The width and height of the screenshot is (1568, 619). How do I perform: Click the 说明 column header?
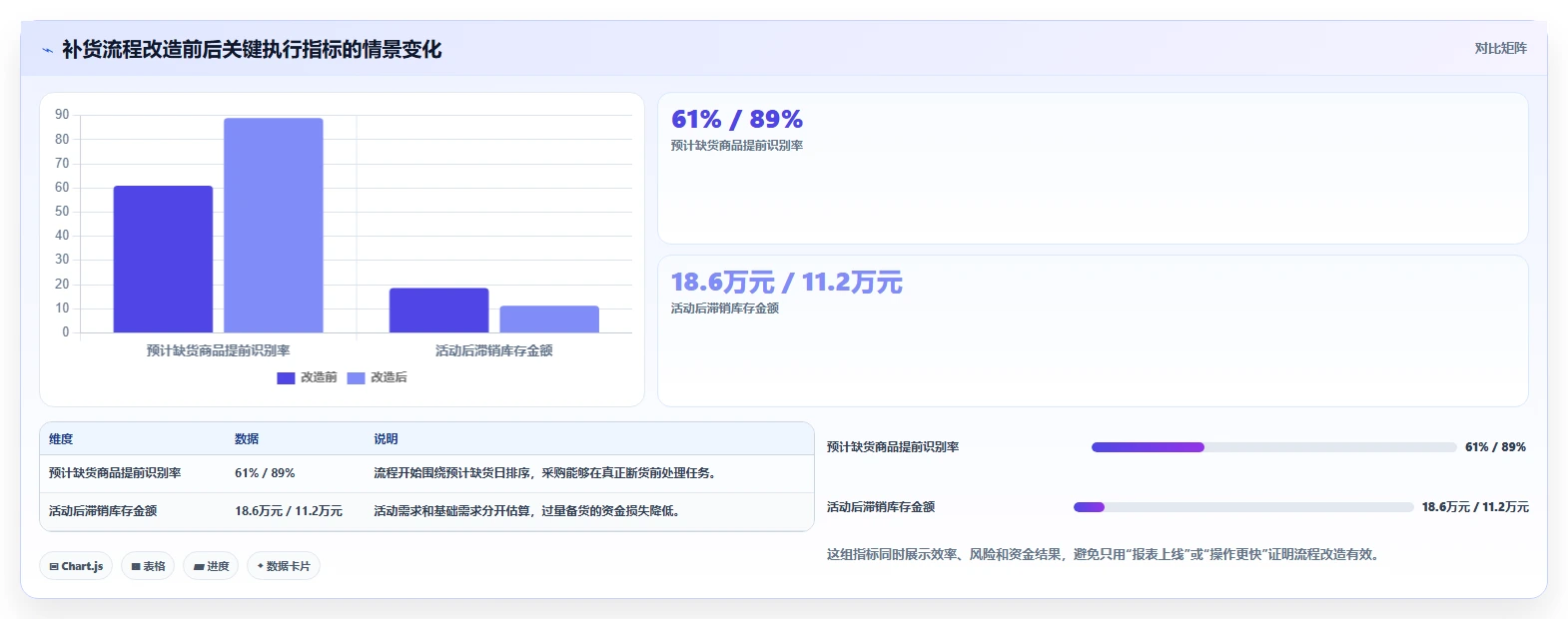pos(386,439)
